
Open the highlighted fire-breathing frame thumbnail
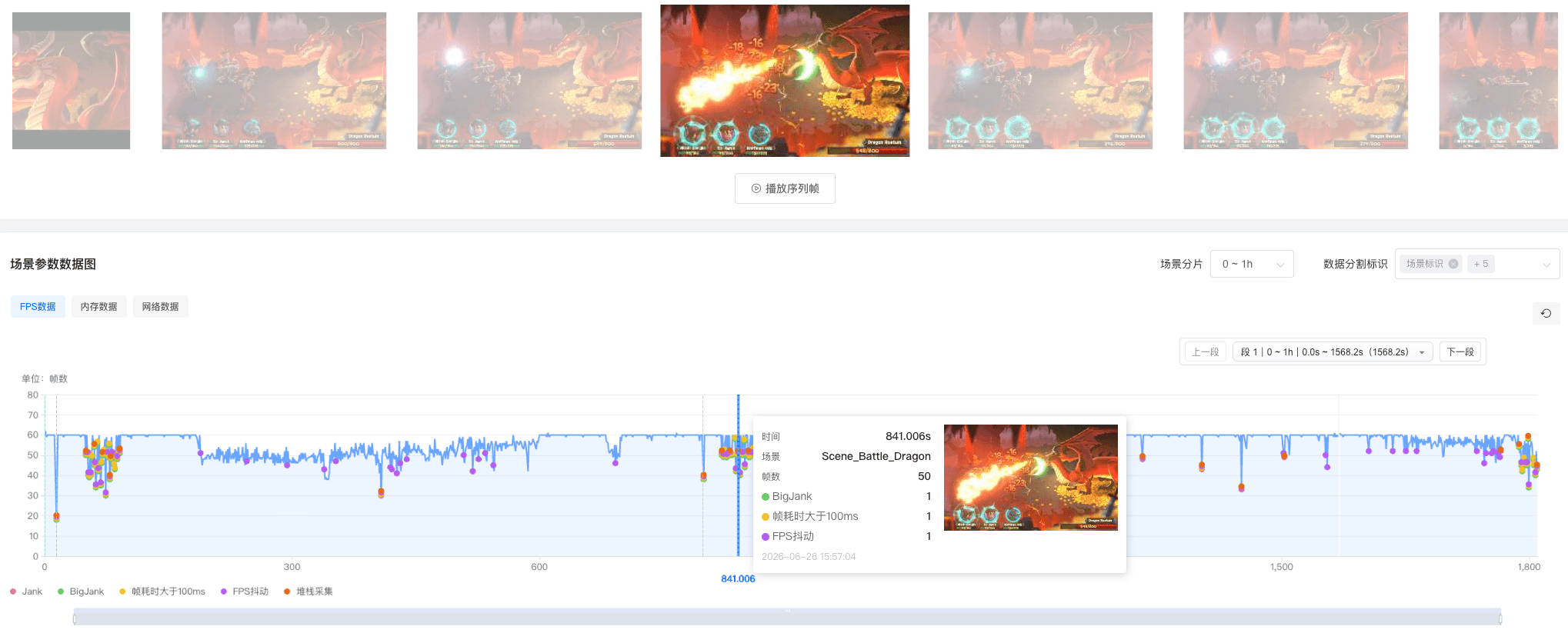[785, 81]
